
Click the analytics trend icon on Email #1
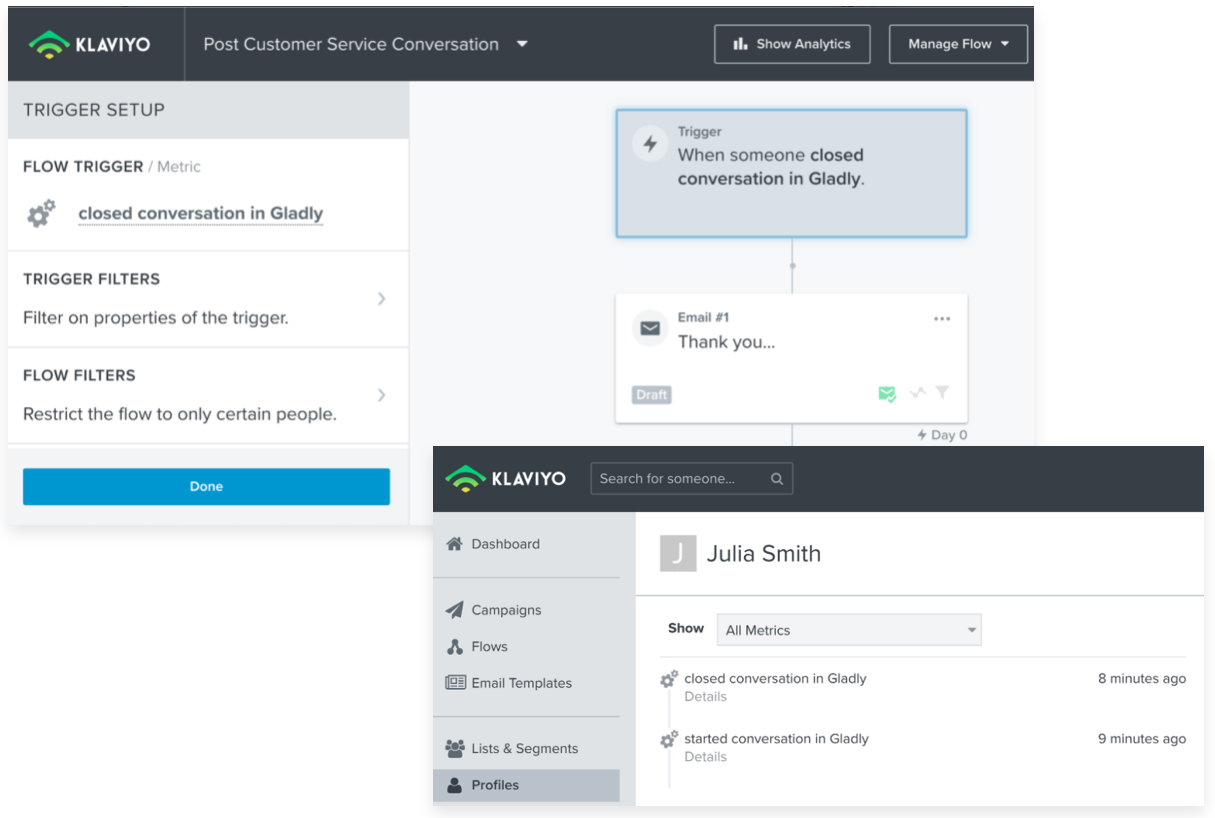pos(918,393)
